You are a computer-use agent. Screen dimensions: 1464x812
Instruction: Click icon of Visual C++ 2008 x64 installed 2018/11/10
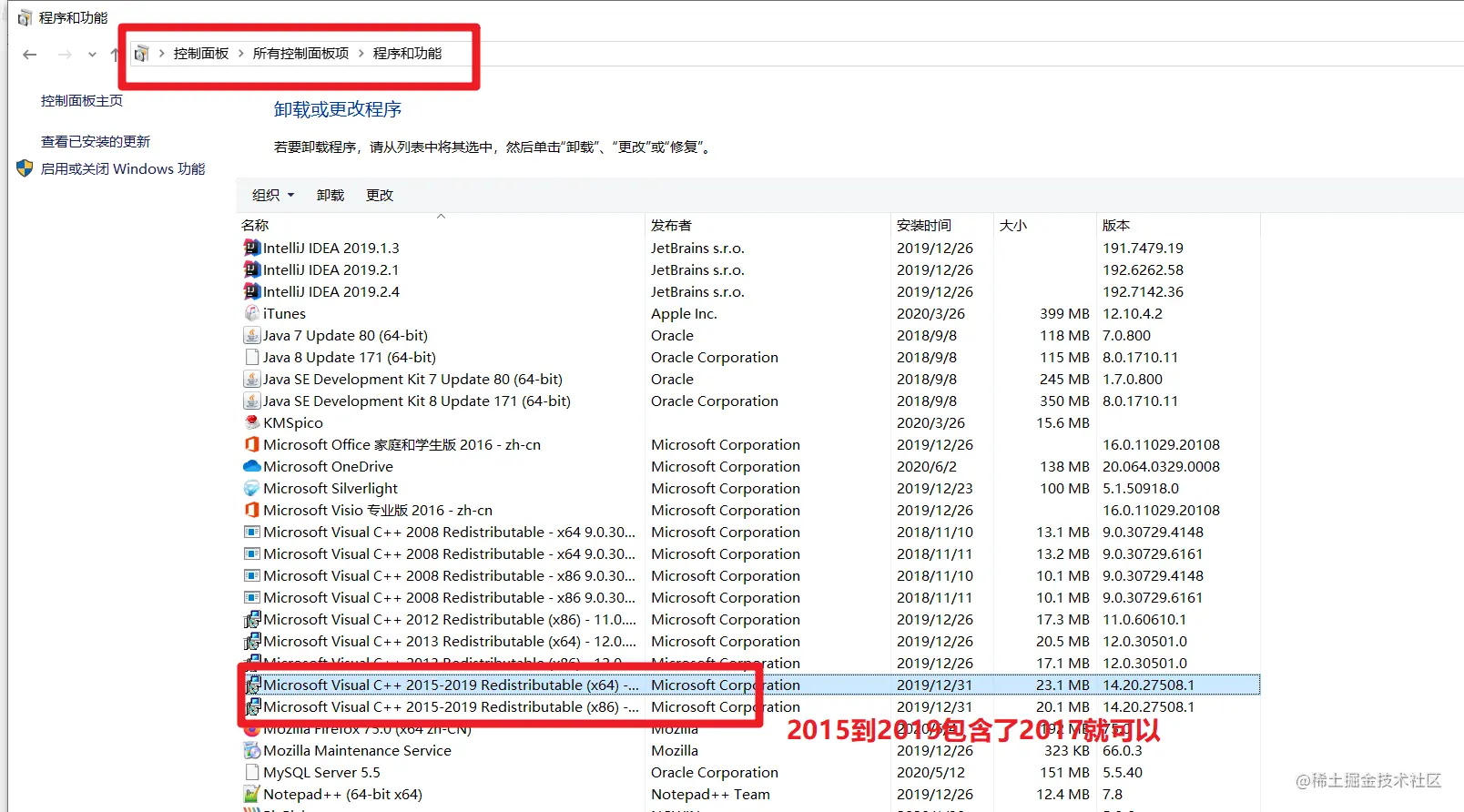click(252, 532)
